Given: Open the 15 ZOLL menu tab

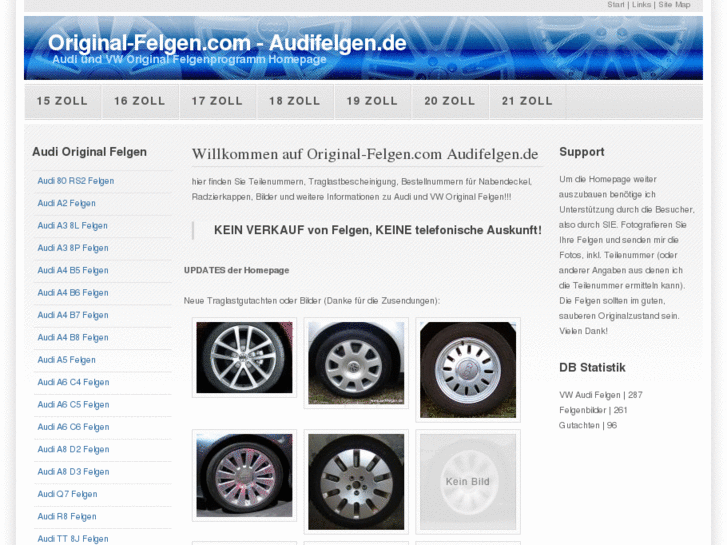Looking at the screenshot, I should (x=63, y=102).
